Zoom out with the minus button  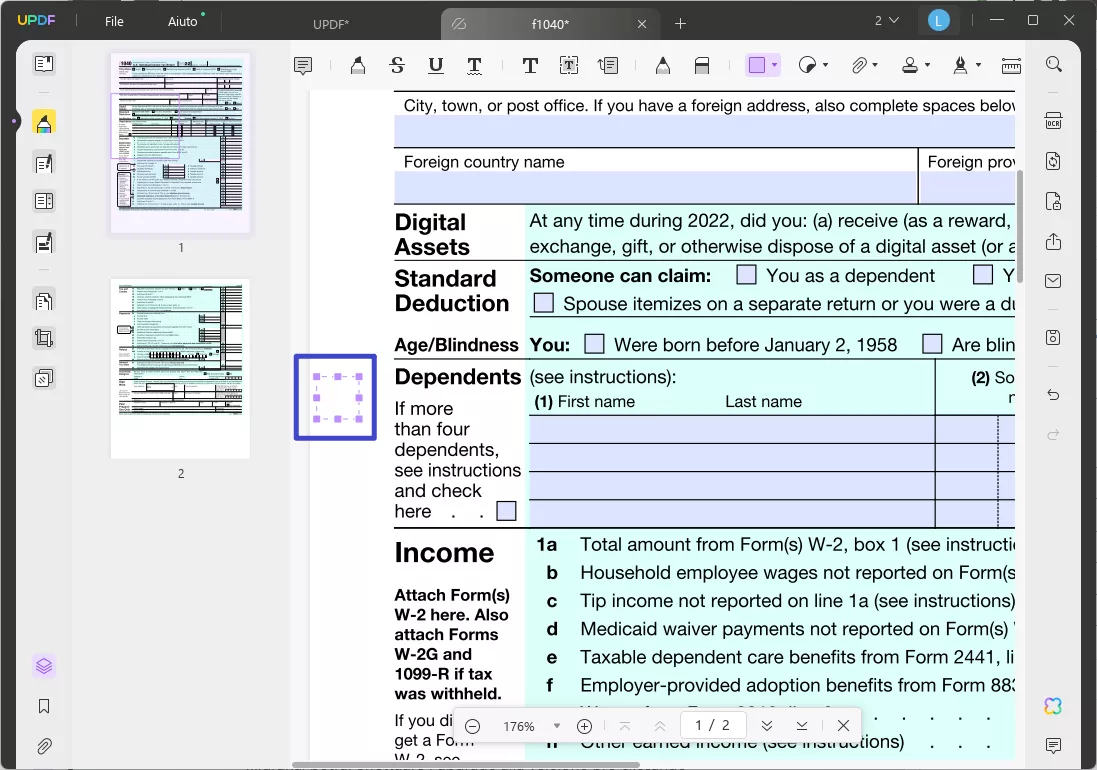pyautogui.click(x=473, y=726)
